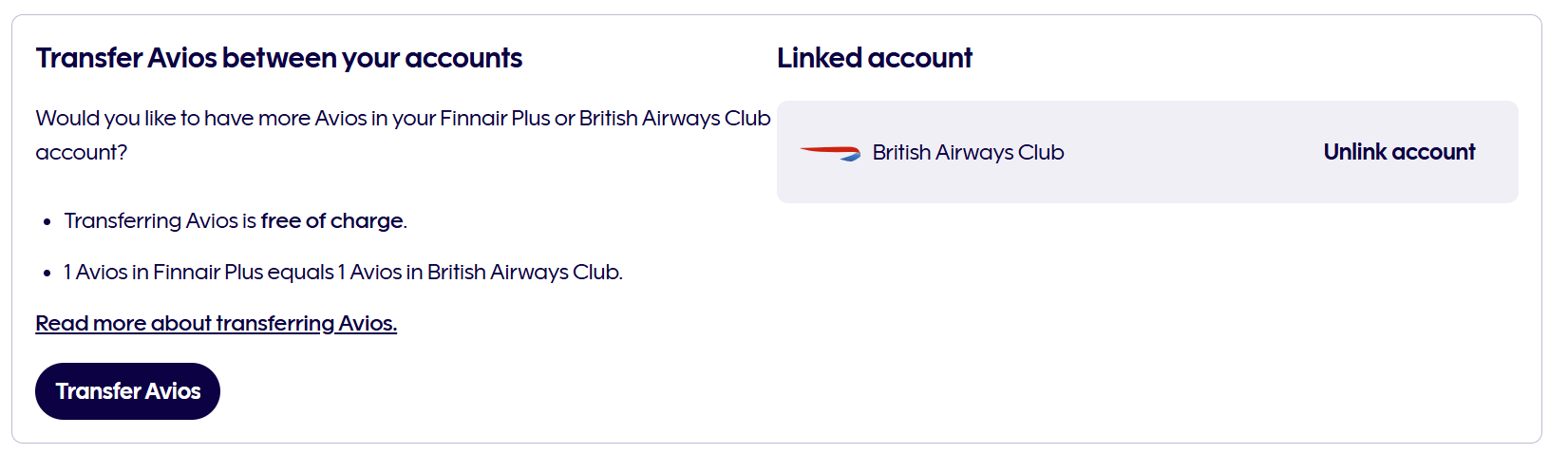Click the Transfer Avios button
This screenshot has width=1568, height=473.
[x=127, y=391]
